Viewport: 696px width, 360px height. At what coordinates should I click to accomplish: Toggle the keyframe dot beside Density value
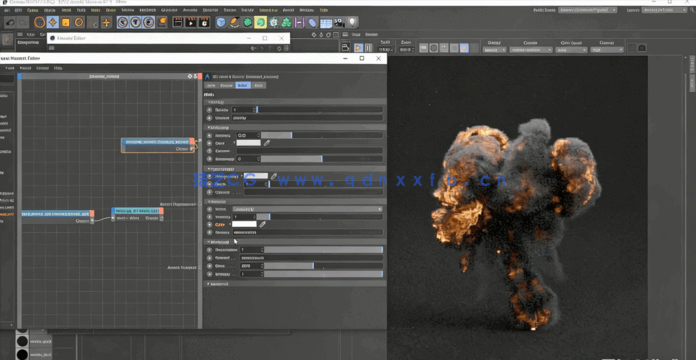(x=210, y=110)
